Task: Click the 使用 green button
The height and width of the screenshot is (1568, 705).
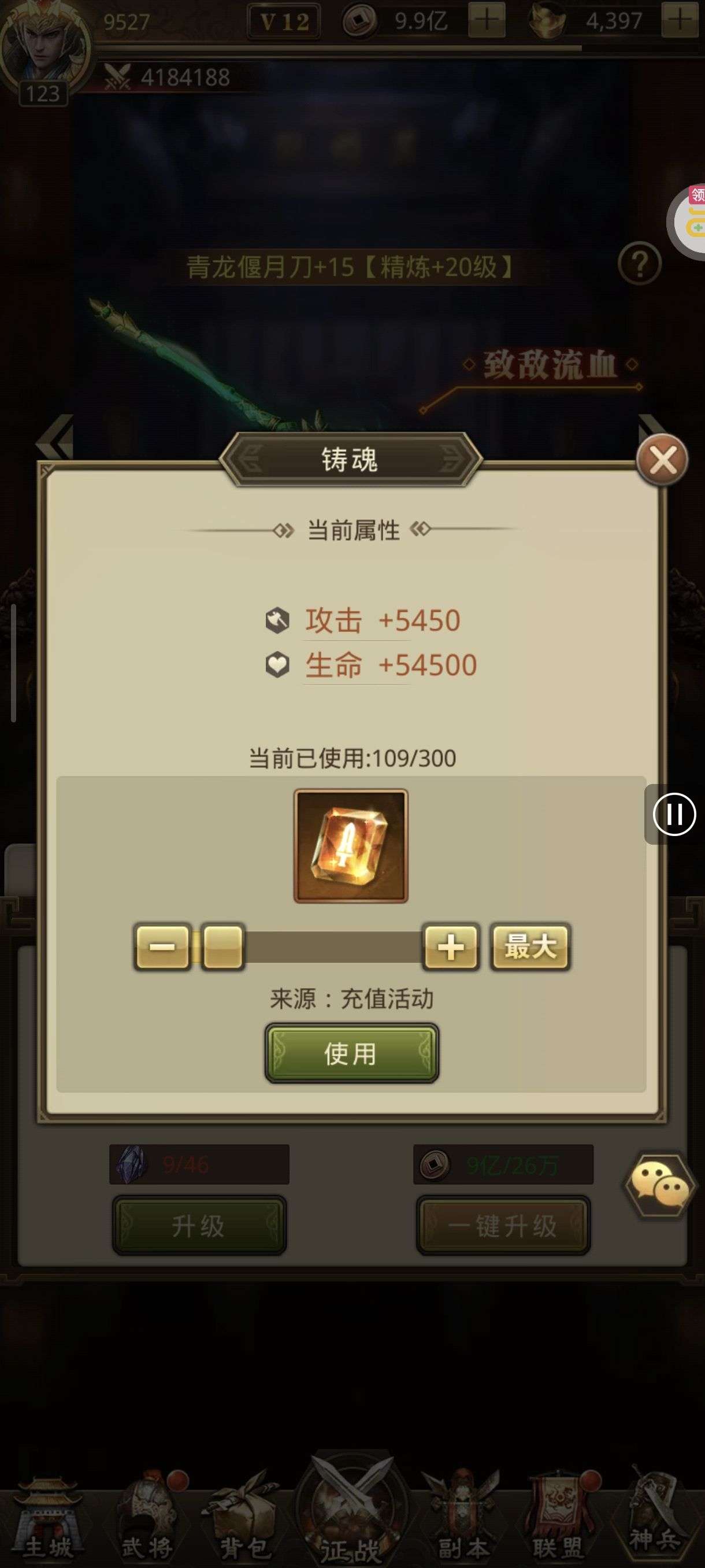Action: 351,1053
